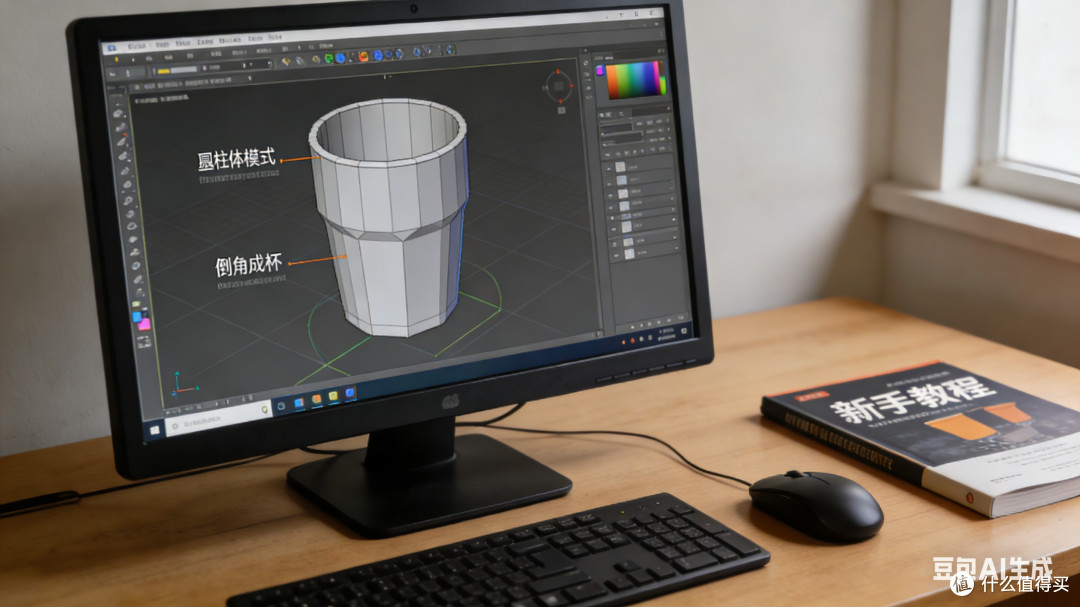Select the yellow brush-like icon in the top toolbar
The width and height of the screenshot is (1080, 607).
(x=286, y=61)
